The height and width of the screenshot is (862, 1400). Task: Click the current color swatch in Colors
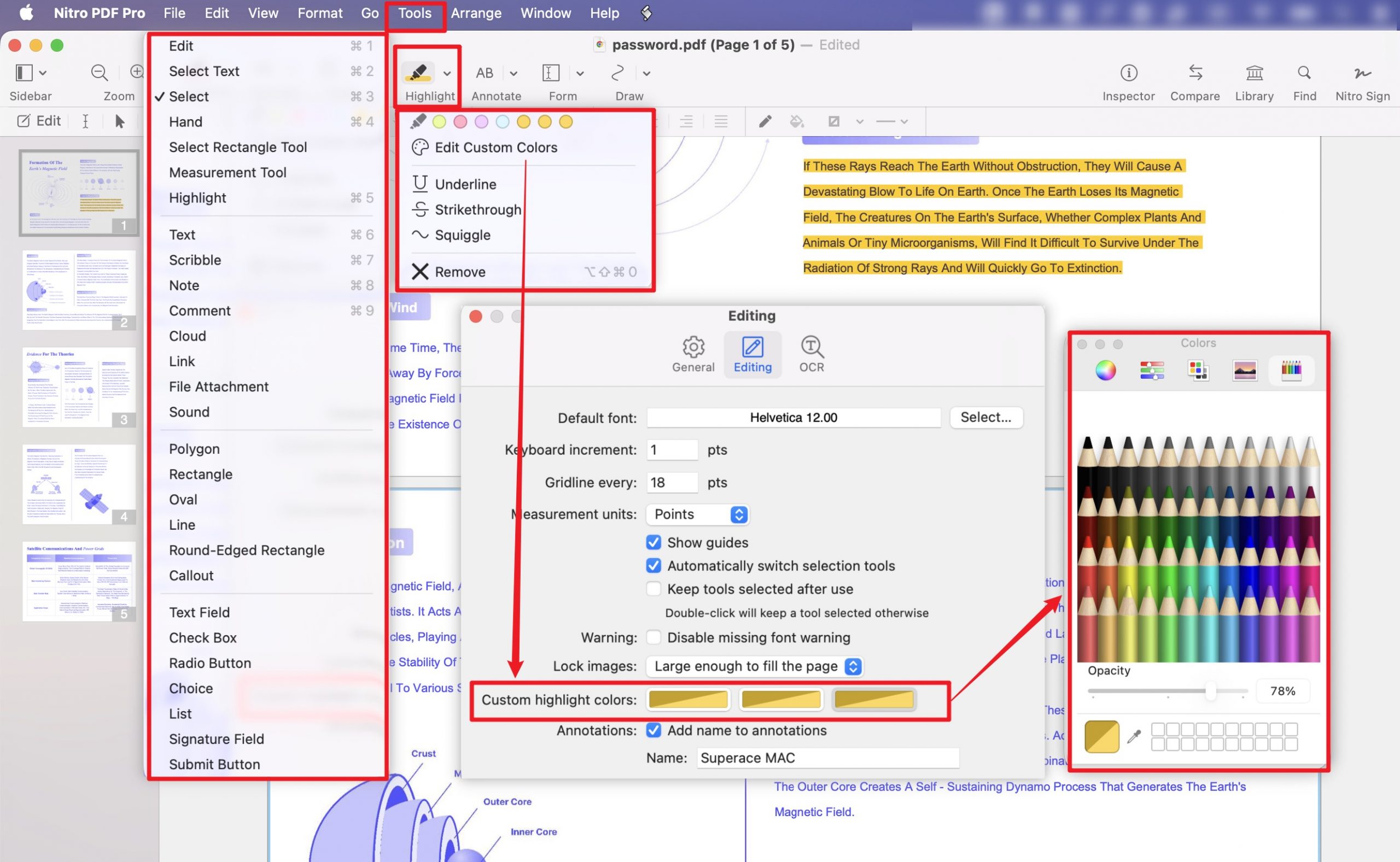click(1101, 737)
